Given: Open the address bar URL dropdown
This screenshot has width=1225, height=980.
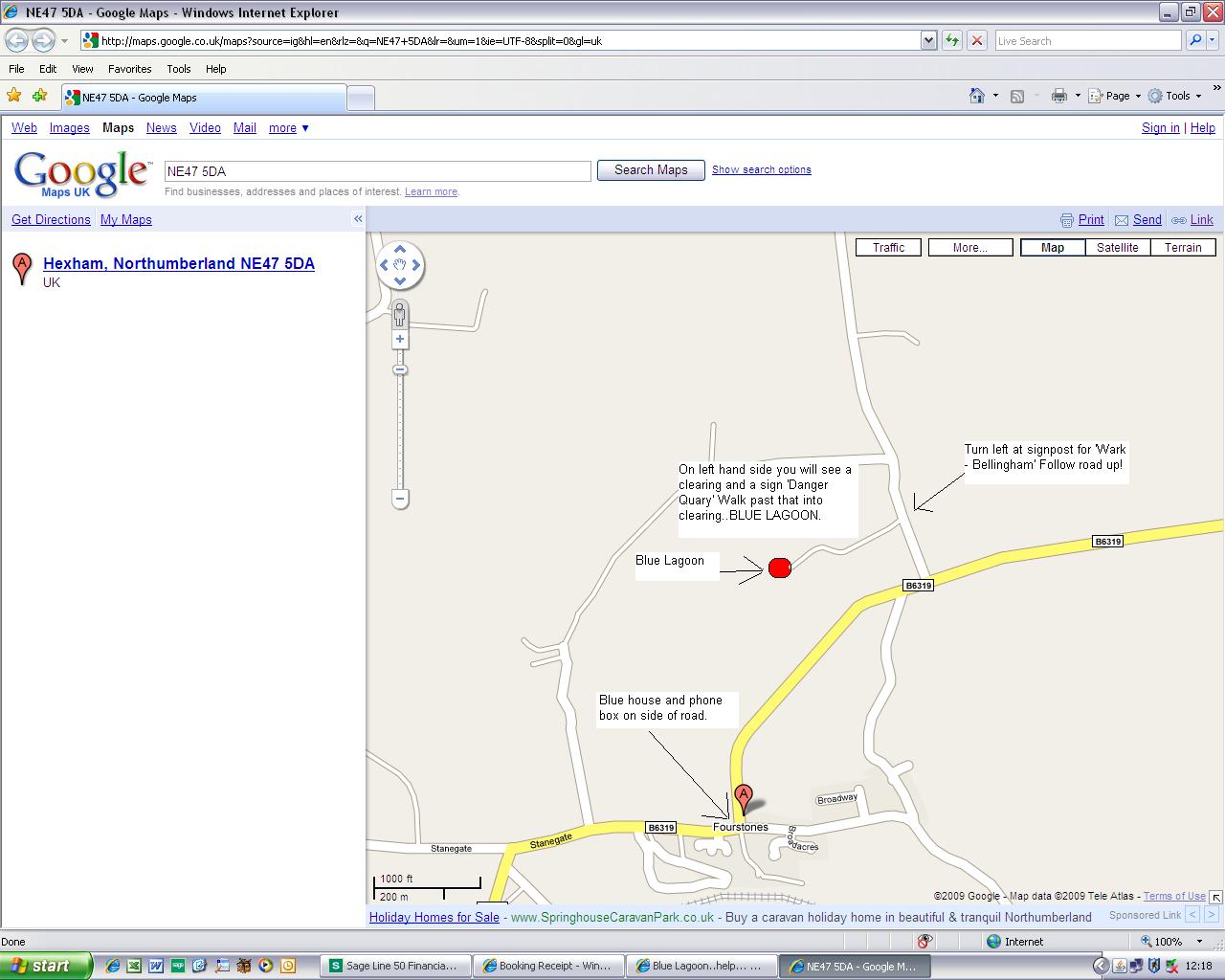Looking at the screenshot, I should pyautogui.click(x=927, y=40).
